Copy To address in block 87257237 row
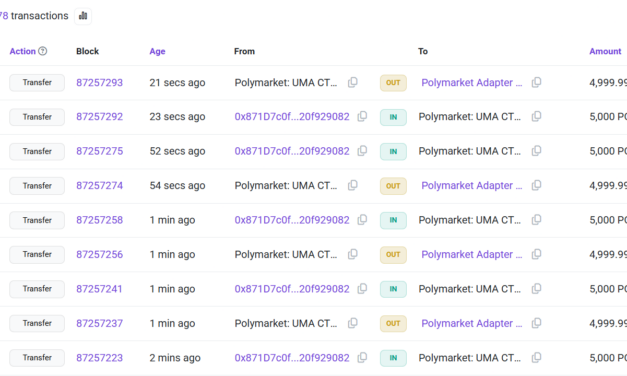The image size is (627, 376). [536, 323]
